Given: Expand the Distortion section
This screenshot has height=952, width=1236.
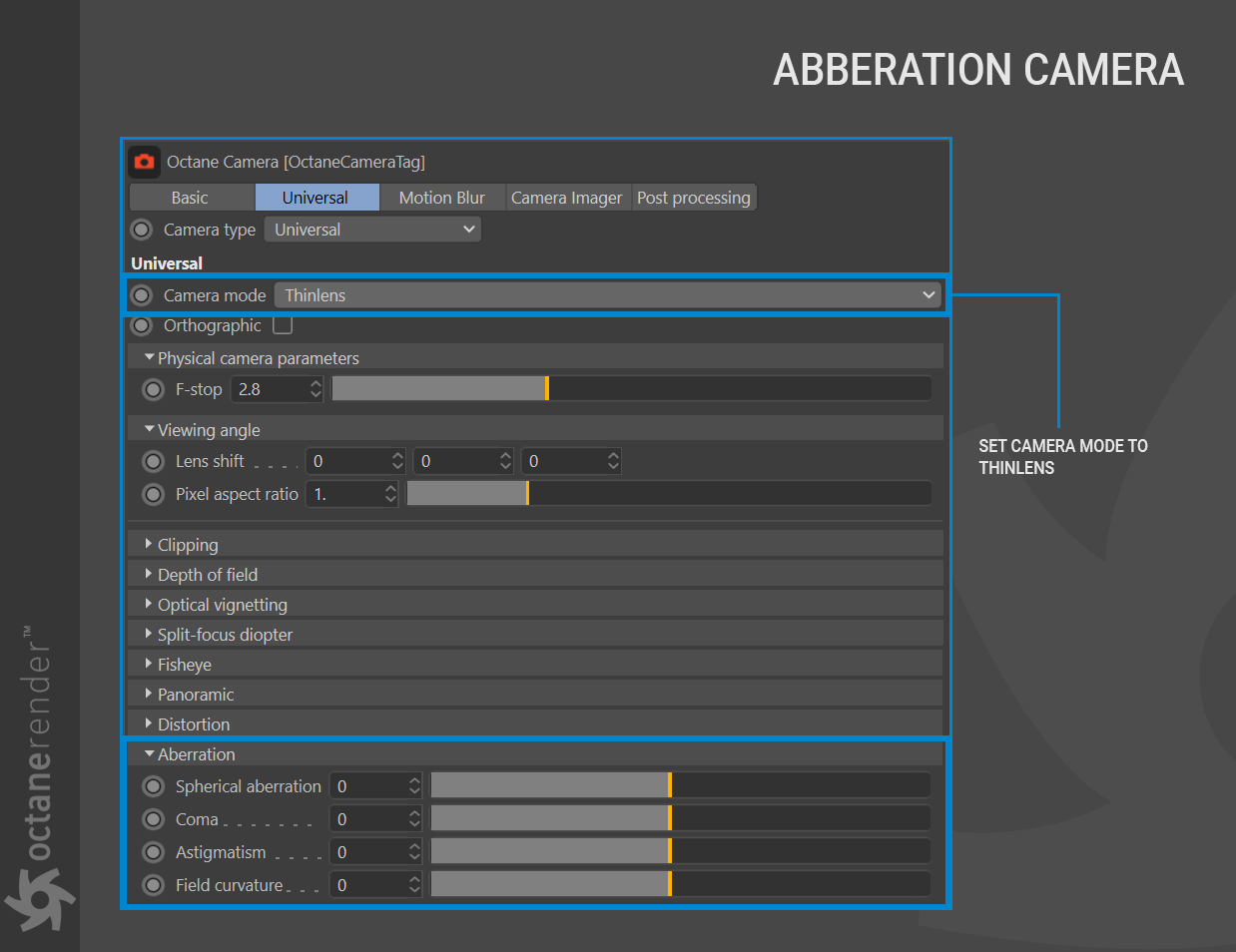Looking at the screenshot, I should [535, 723].
